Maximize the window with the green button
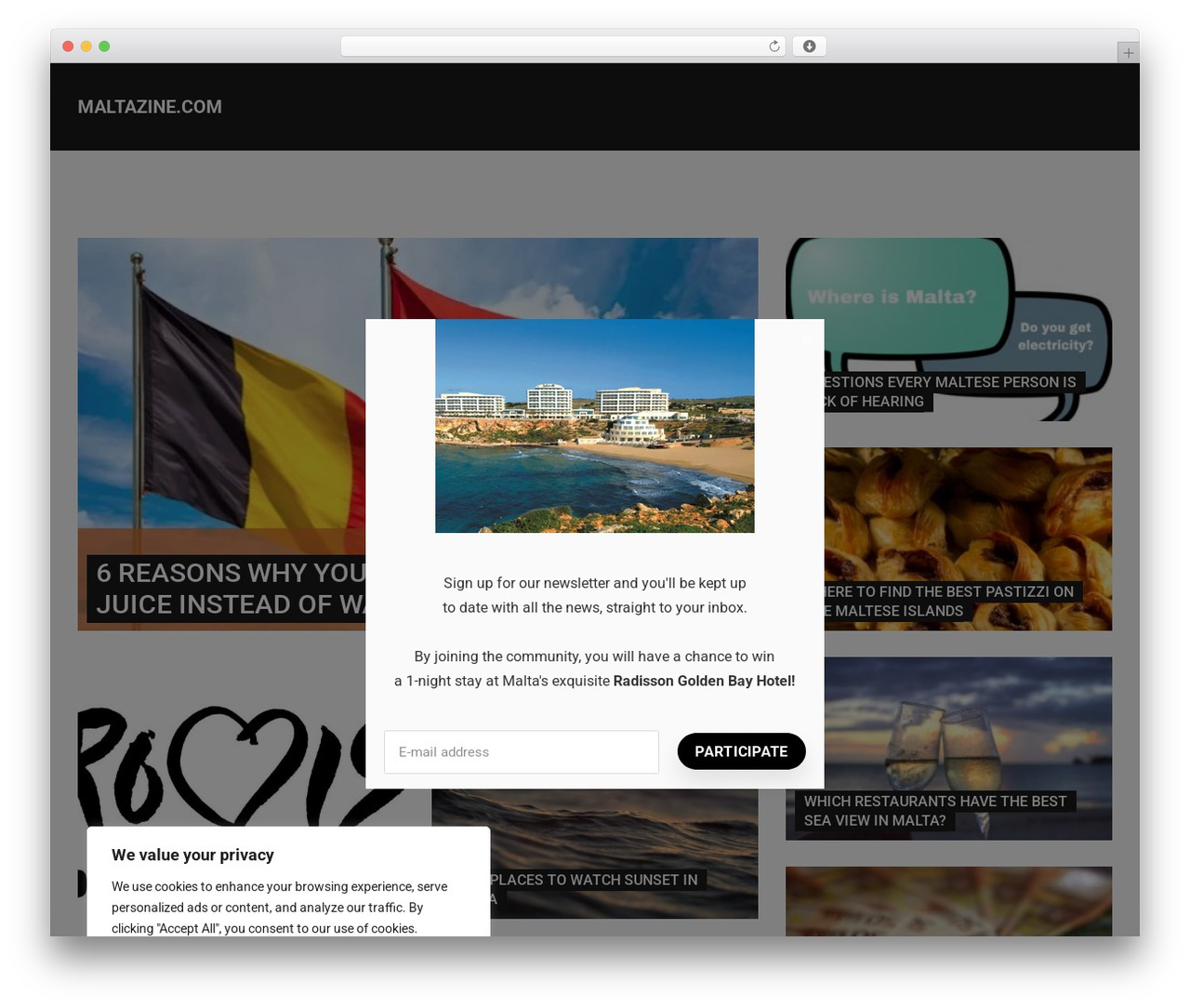The width and height of the screenshot is (1190, 1008). pos(104,46)
